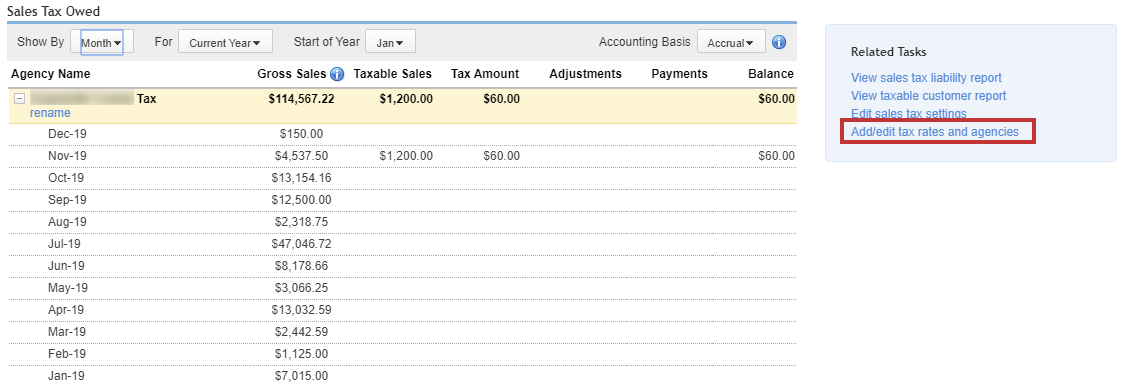Click the Taxable Sales column header
Viewport: 1122px width, 386px height.
pyautogui.click(x=393, y=74)
